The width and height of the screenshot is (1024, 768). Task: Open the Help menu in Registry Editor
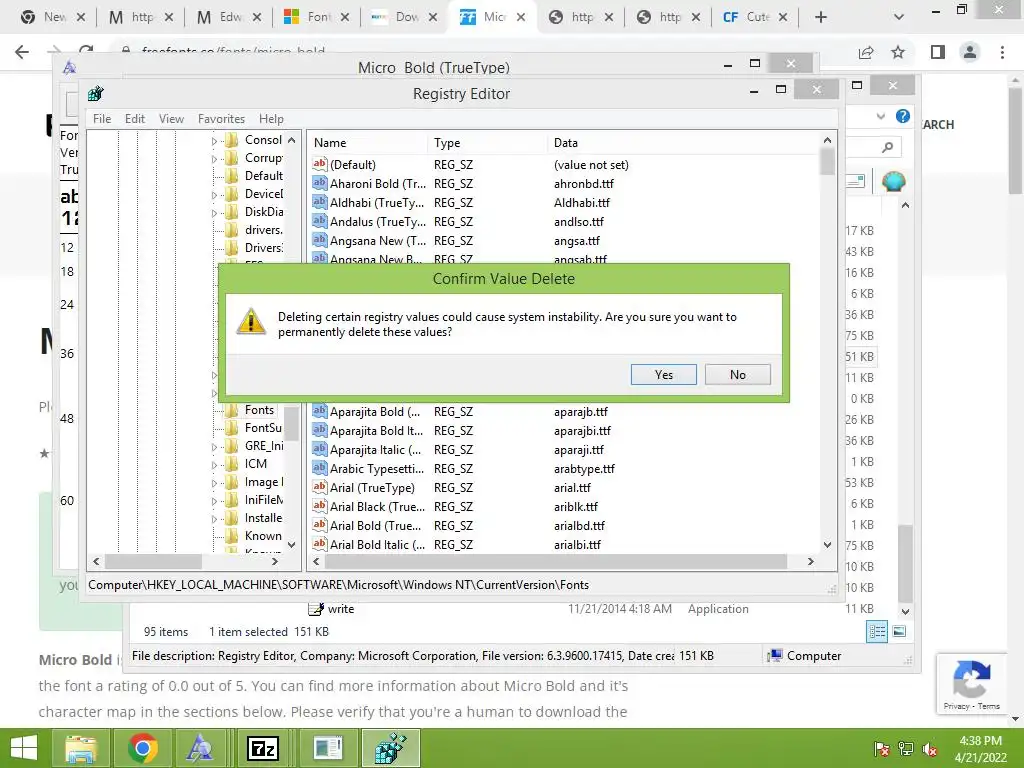tap(271, 119)
